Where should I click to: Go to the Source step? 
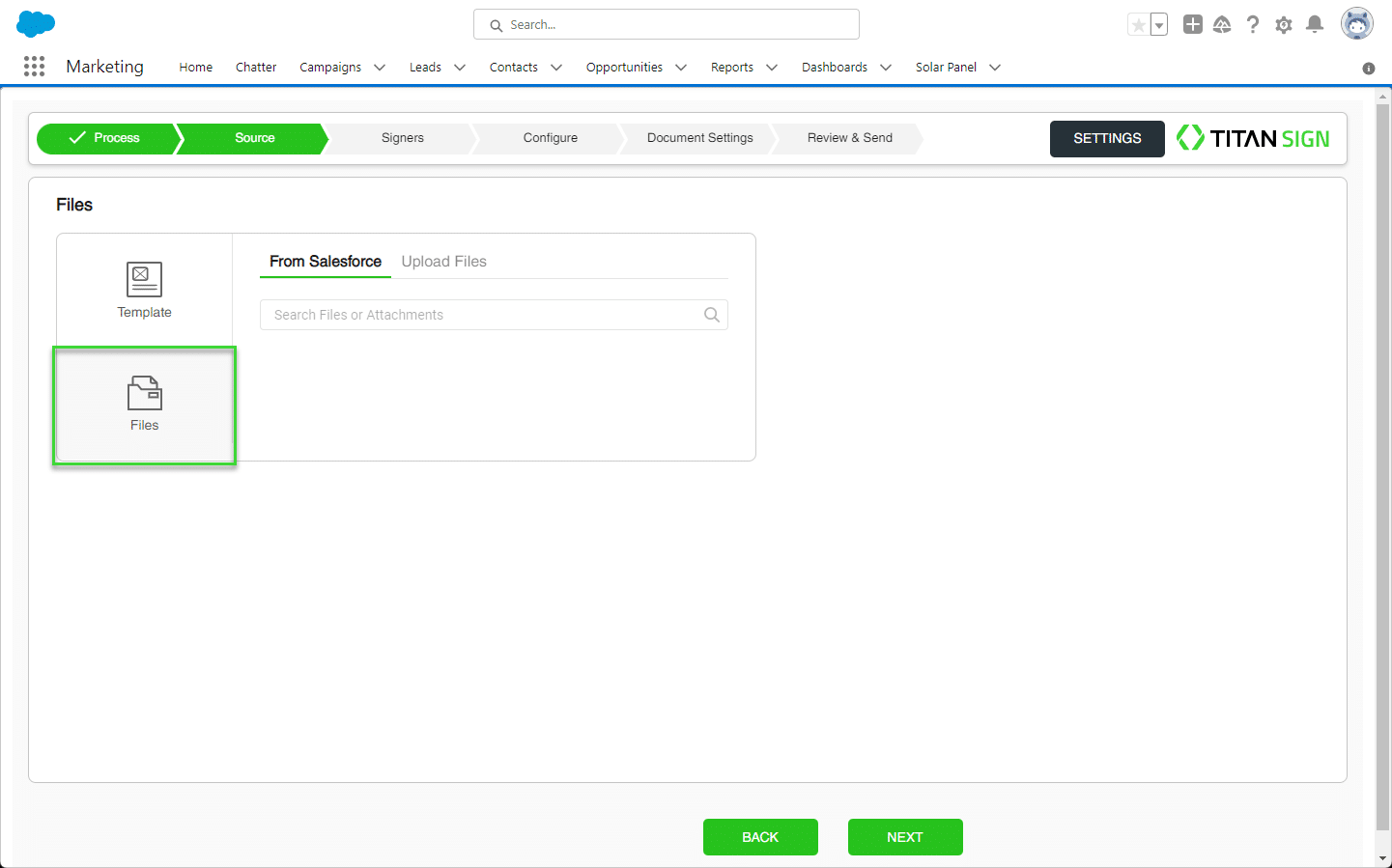point(255,138)
